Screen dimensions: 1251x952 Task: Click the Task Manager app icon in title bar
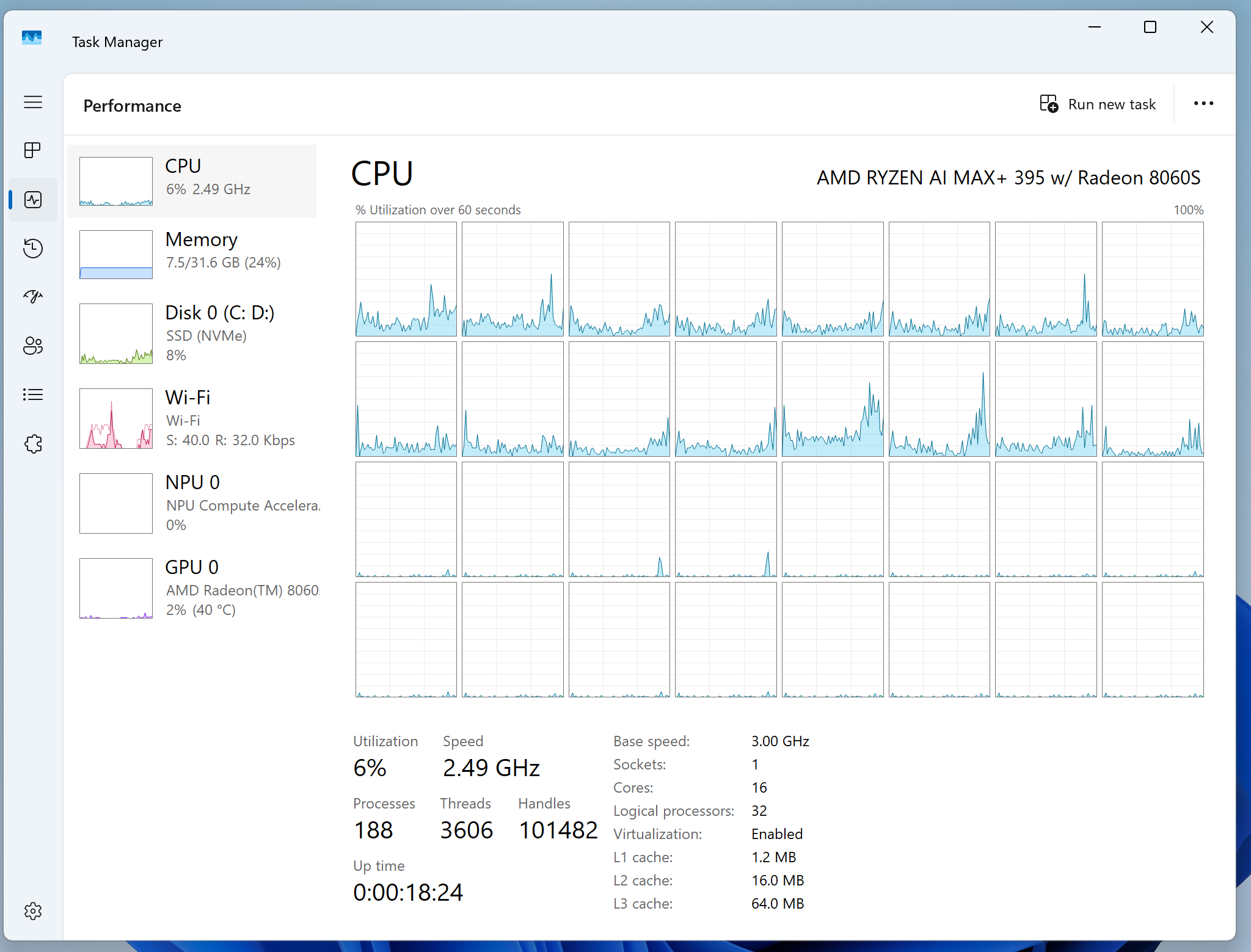point(32,39)
